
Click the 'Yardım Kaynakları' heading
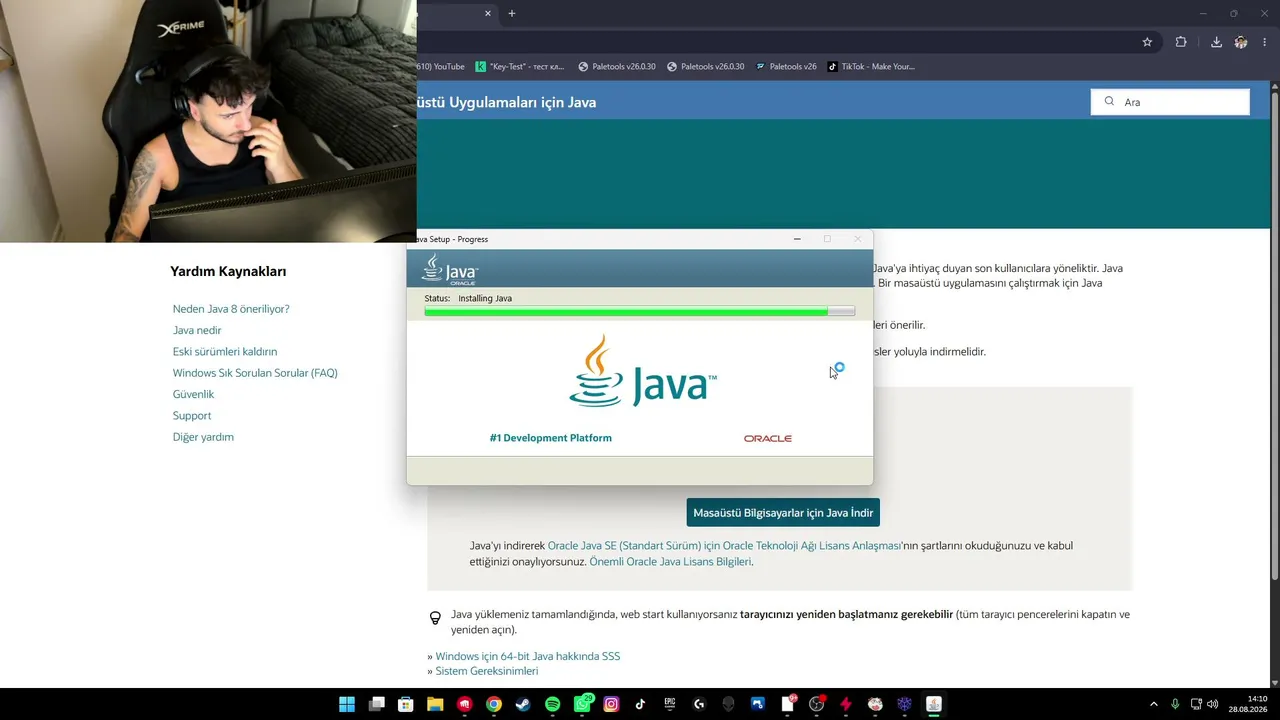[x=228, y=271]
